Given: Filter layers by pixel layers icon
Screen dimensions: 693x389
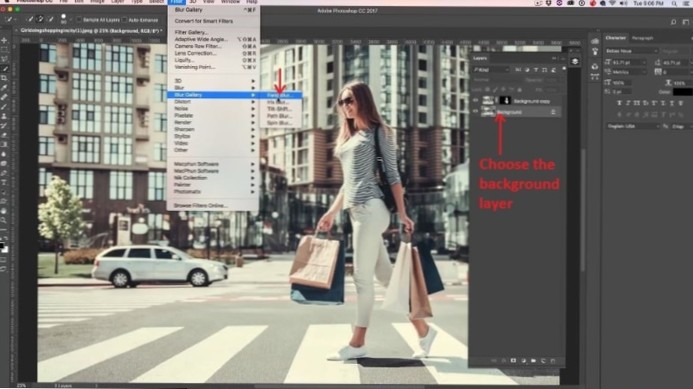Looking at the screenshot, I should [x=518, y=70].
